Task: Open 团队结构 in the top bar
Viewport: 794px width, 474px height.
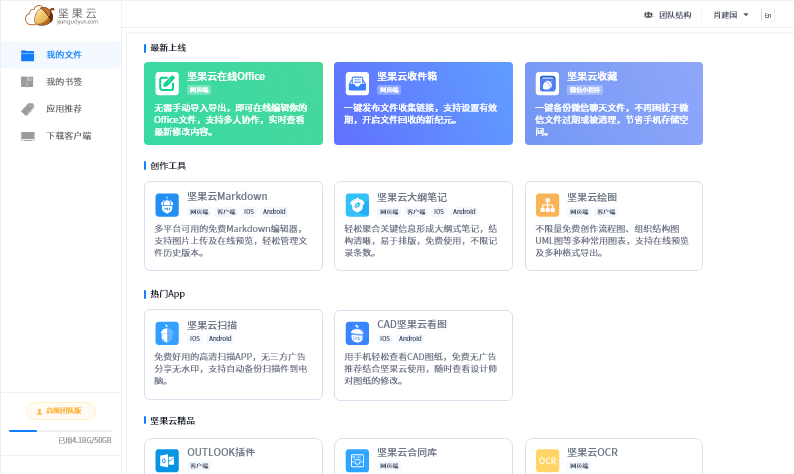Action: [x=674, y=15]
